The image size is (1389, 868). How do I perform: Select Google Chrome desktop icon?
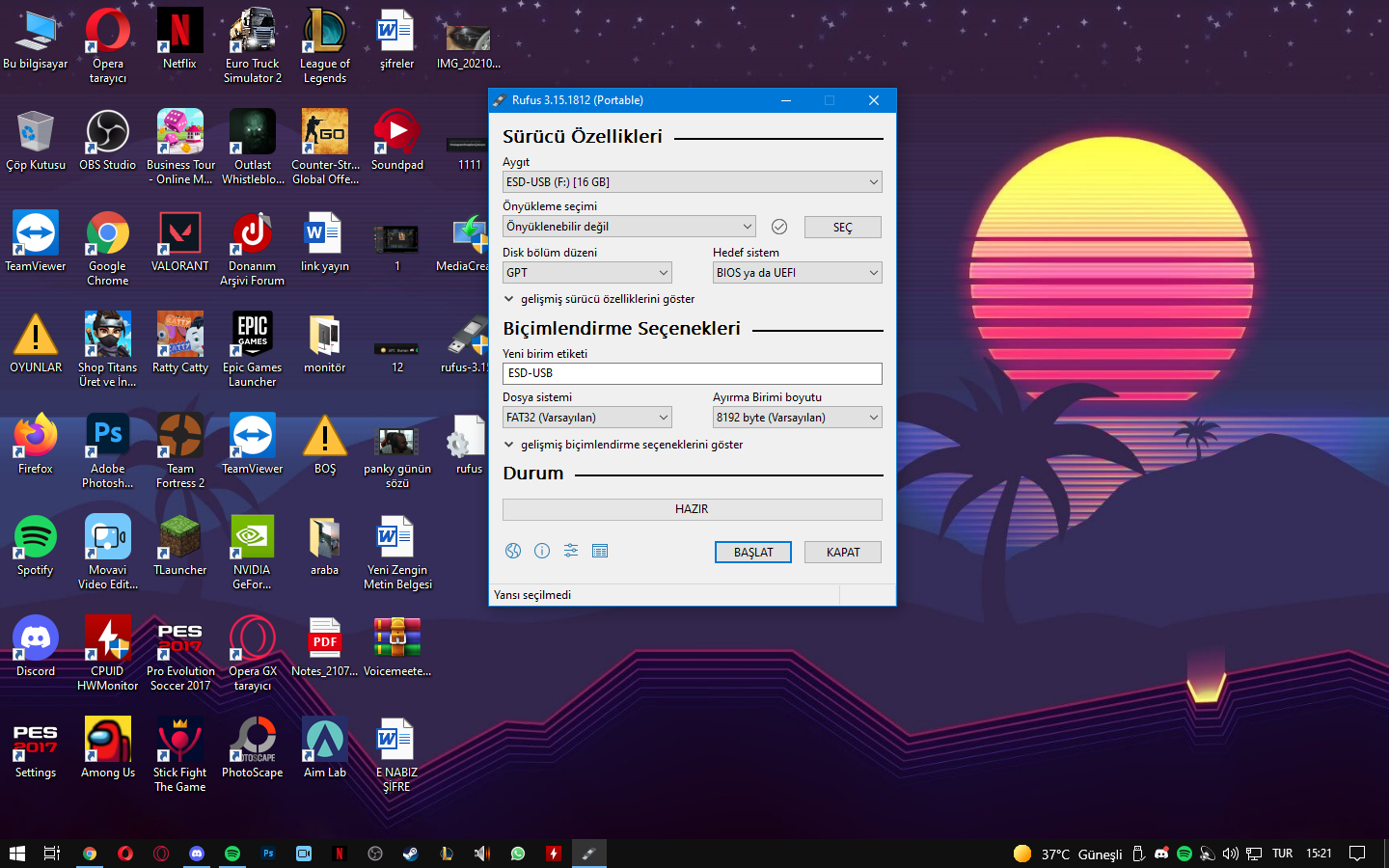[108, 249]
